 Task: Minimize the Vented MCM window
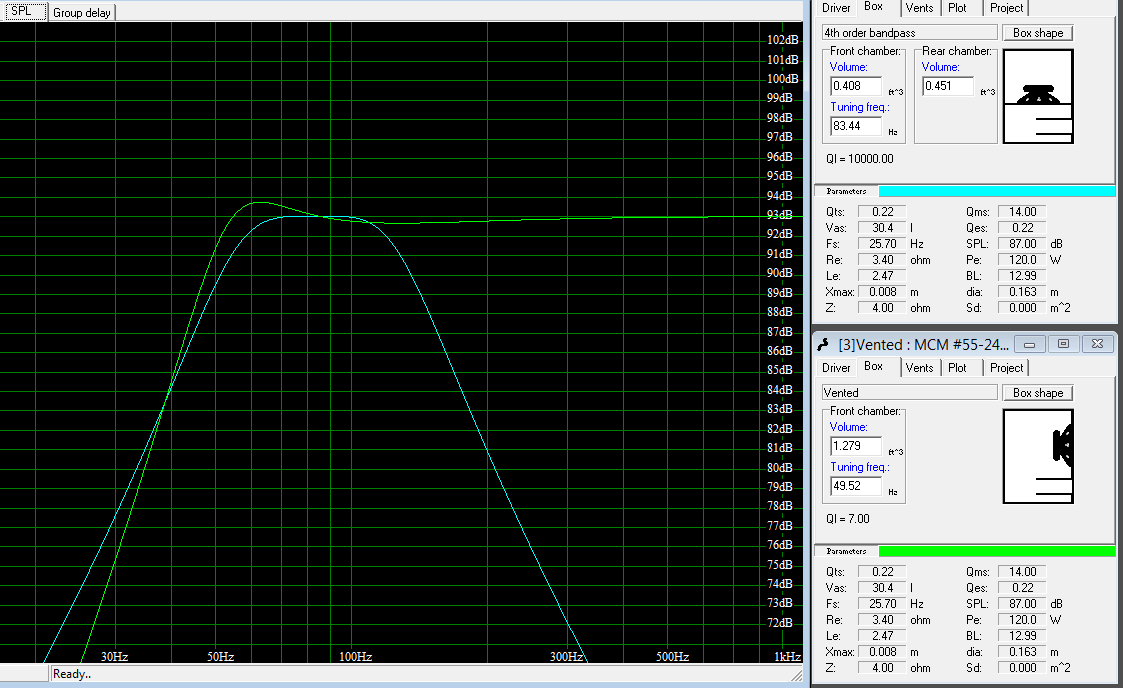click(1029, 344)
